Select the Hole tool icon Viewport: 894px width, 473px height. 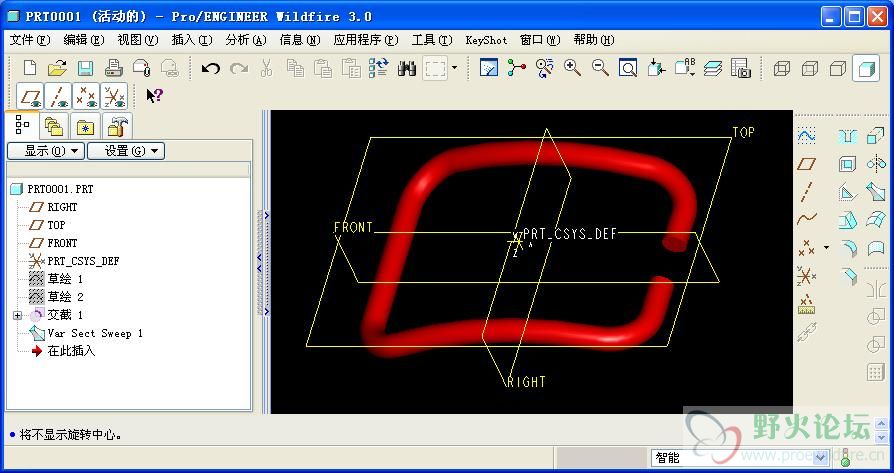pos(848,136)
